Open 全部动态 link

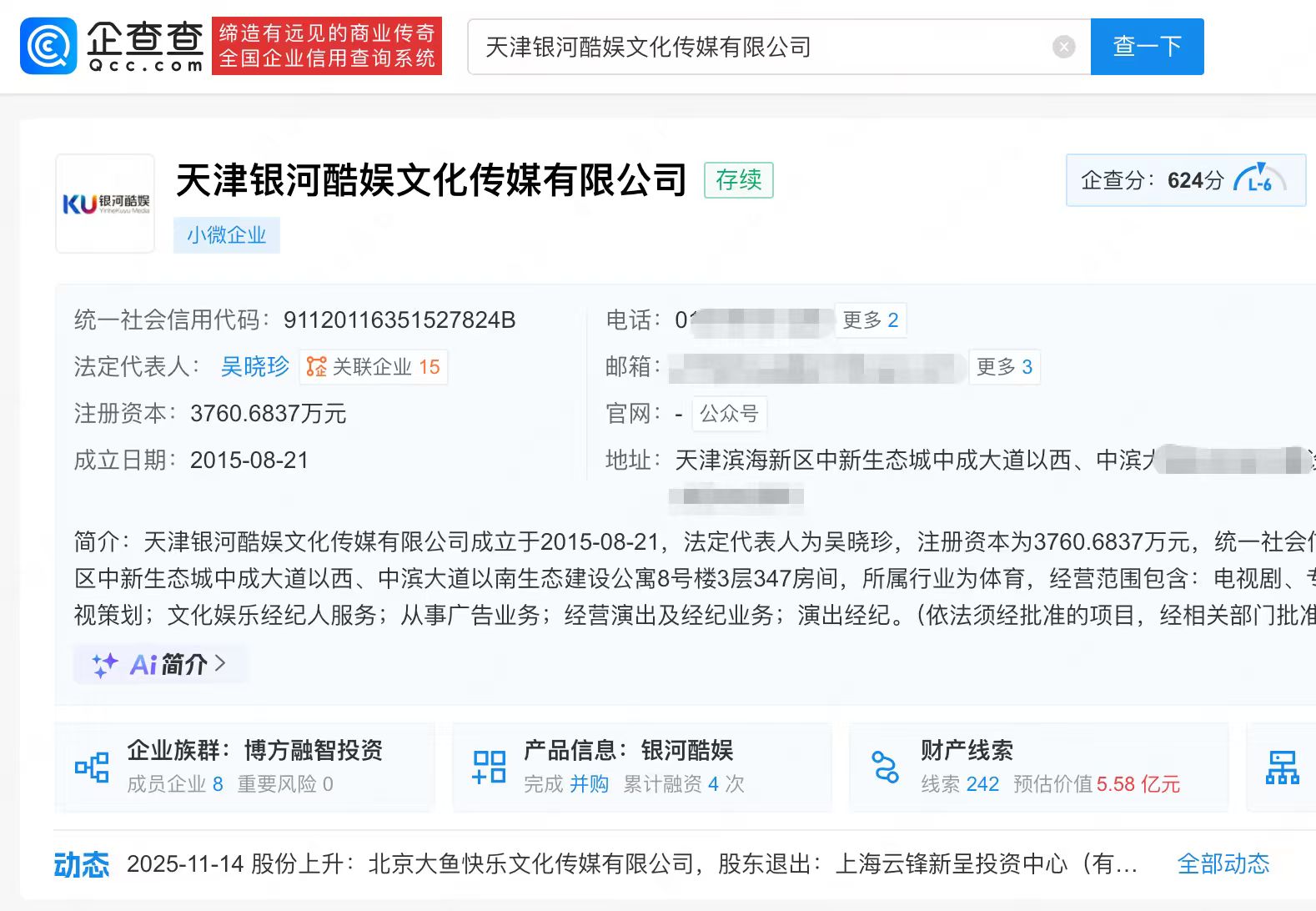(x=1223, y=863)
